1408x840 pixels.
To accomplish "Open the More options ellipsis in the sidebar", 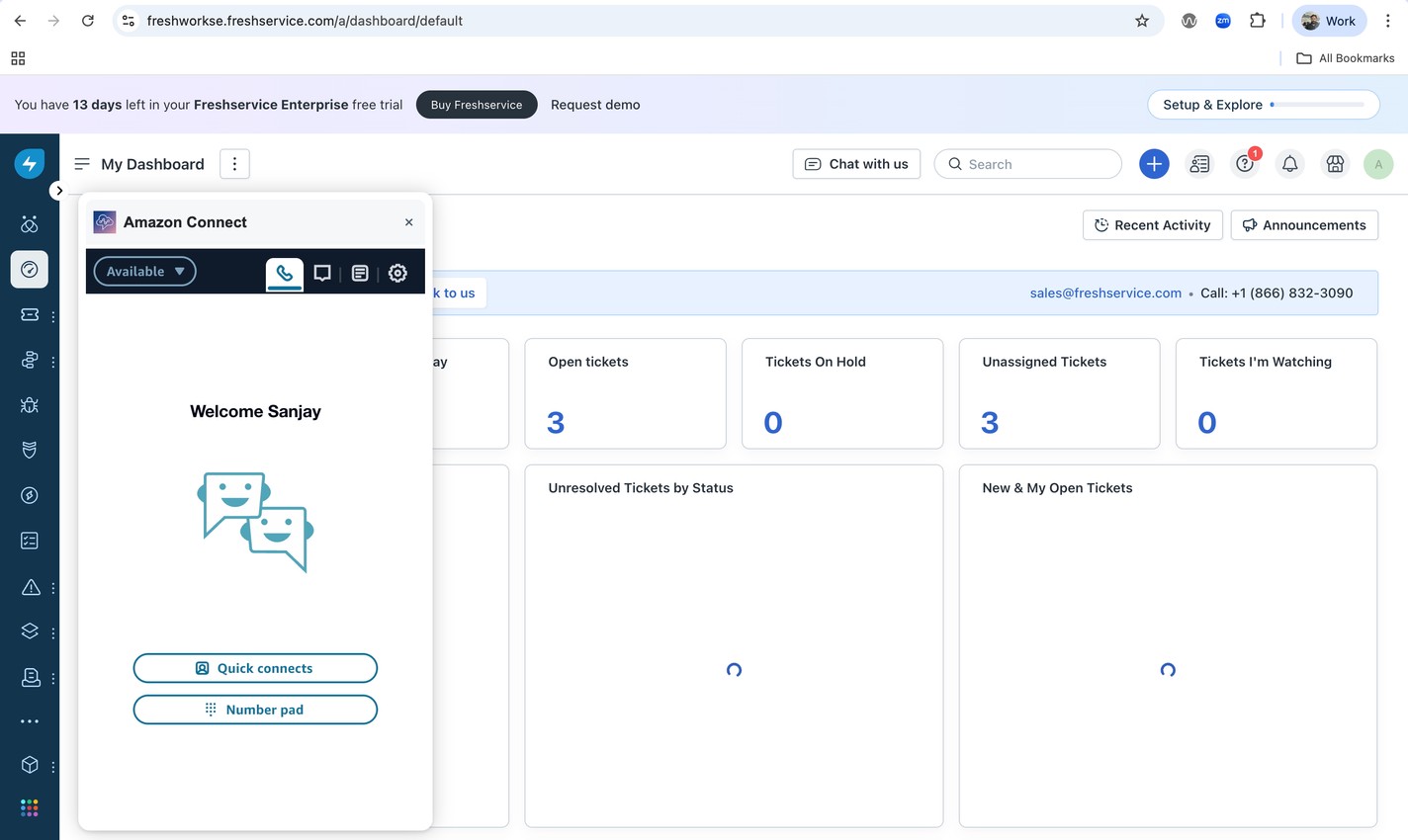I will point(29,722).
